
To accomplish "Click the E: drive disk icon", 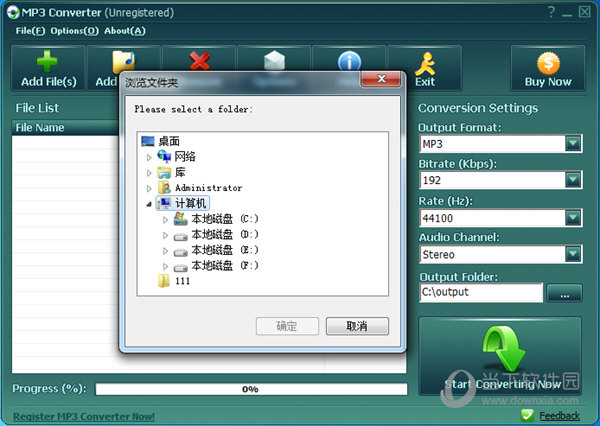I will 181,252.
